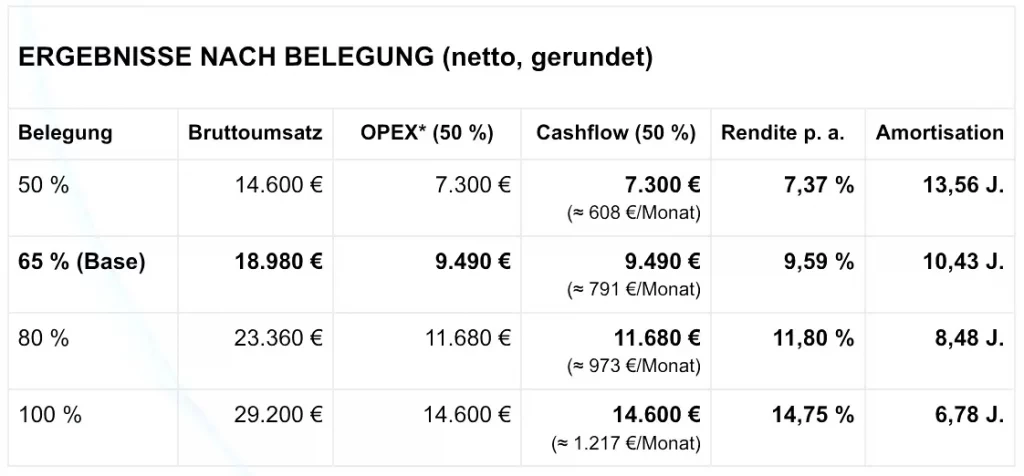Click the 100 % occupancy row label
Screen dimensions: 1024x476
pyautogui.click(x=49, y=415)
